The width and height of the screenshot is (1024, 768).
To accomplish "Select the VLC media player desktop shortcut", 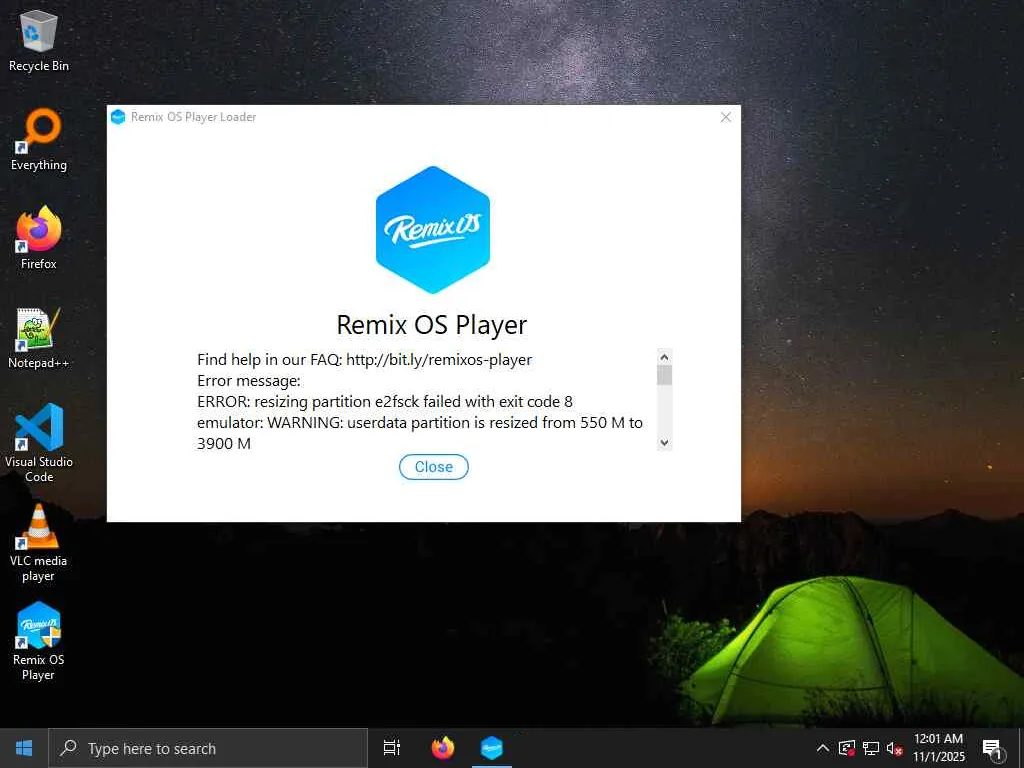I will coord(39,542).
